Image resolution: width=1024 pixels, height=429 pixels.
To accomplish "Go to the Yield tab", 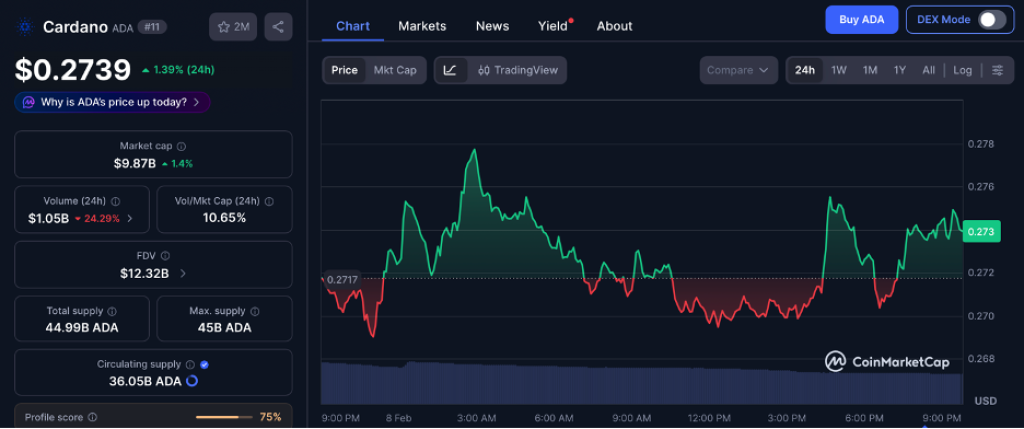I will (552, 26).
